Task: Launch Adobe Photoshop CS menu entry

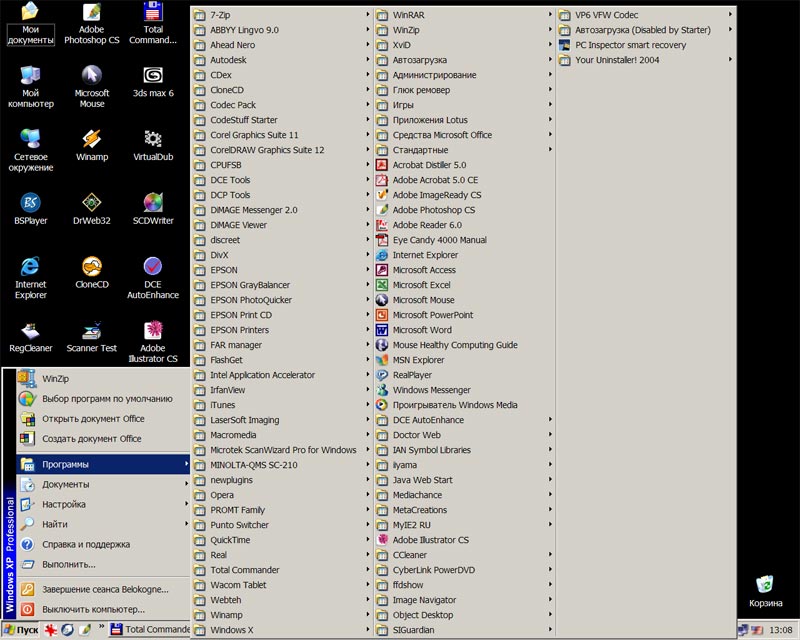Action: (464, 210)
